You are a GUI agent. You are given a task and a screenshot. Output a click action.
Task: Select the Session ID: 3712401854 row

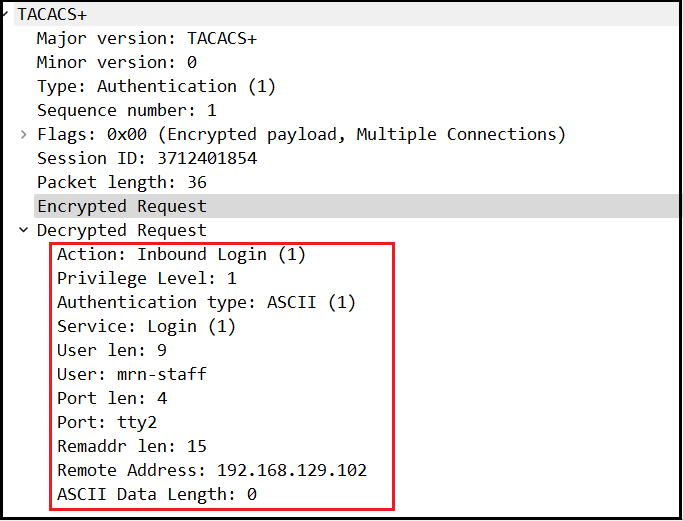[146, 158]
